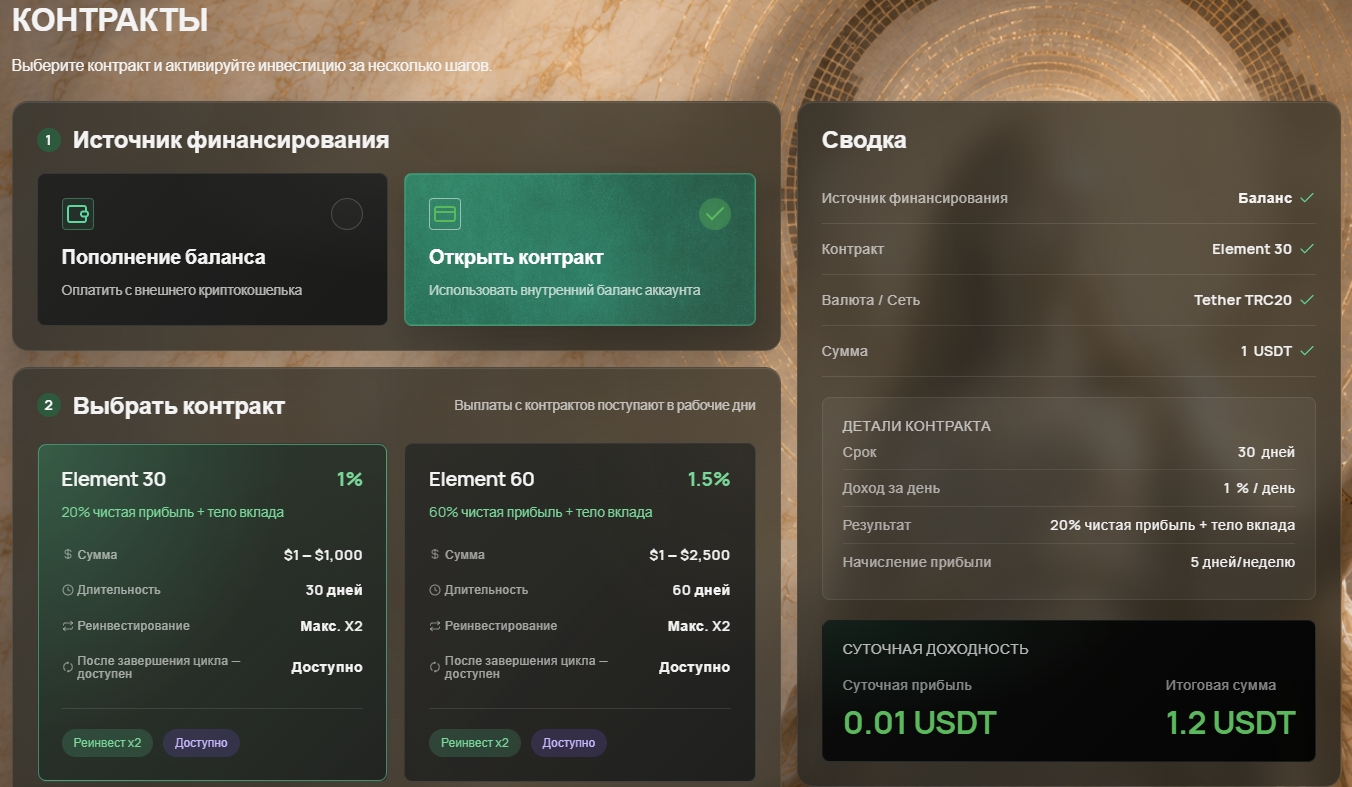Choose the Element 60 contract card
Image resolution: width=1352 pixels, height=787 pixels.
(580, 612)
